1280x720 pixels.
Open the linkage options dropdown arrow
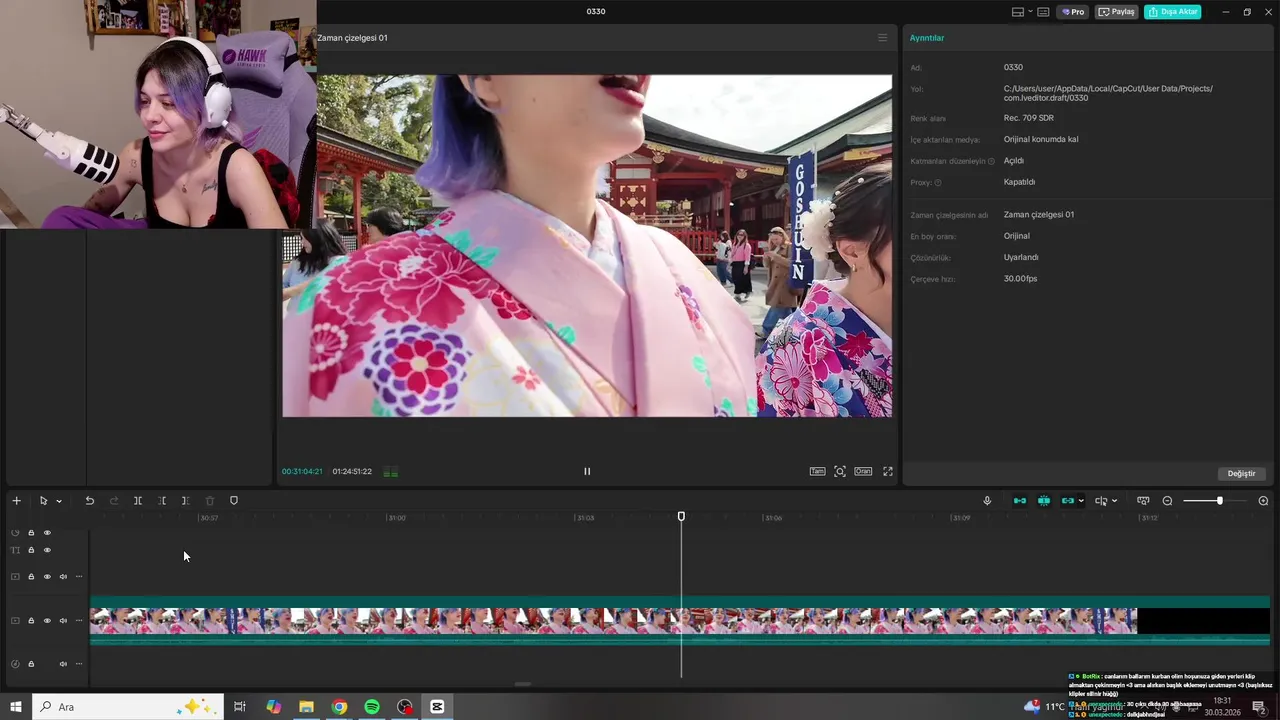(1081, 501)
